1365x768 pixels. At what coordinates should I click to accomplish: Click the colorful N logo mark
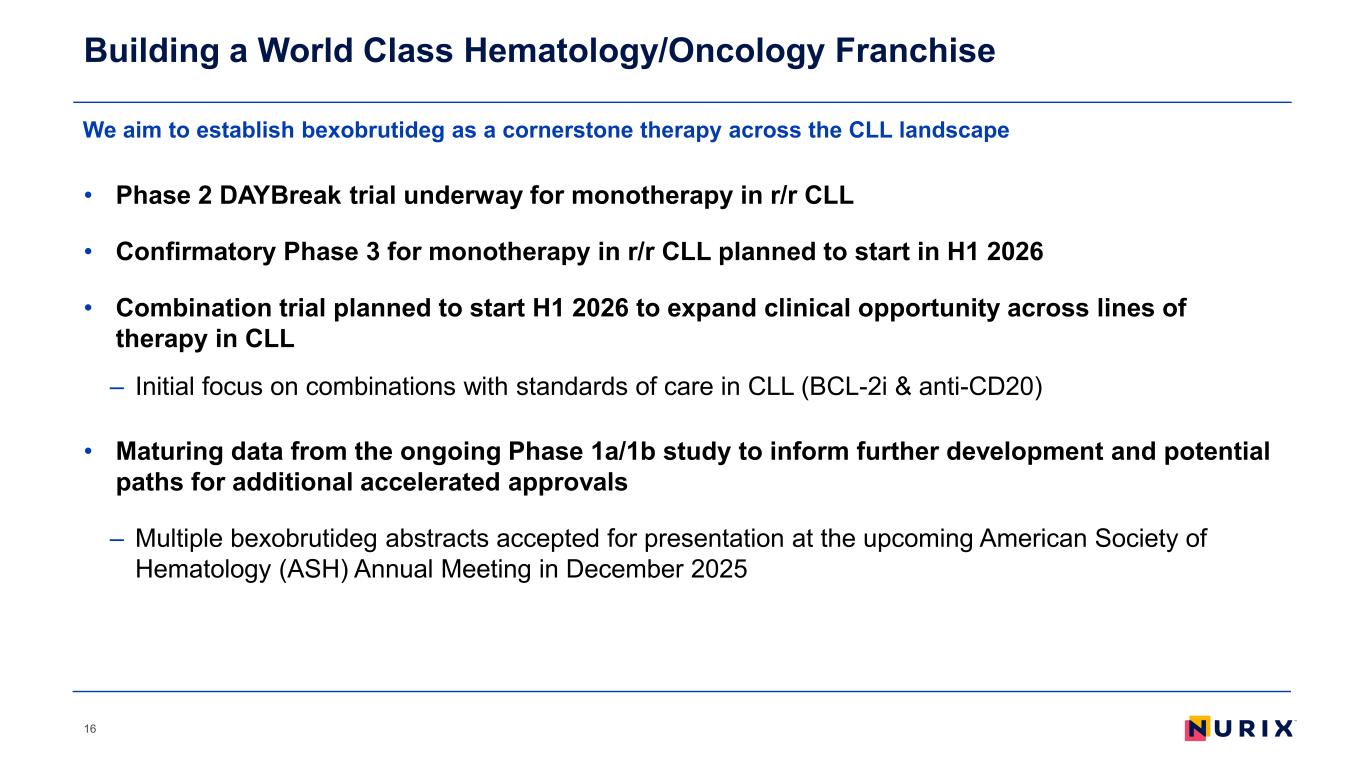1199,729
